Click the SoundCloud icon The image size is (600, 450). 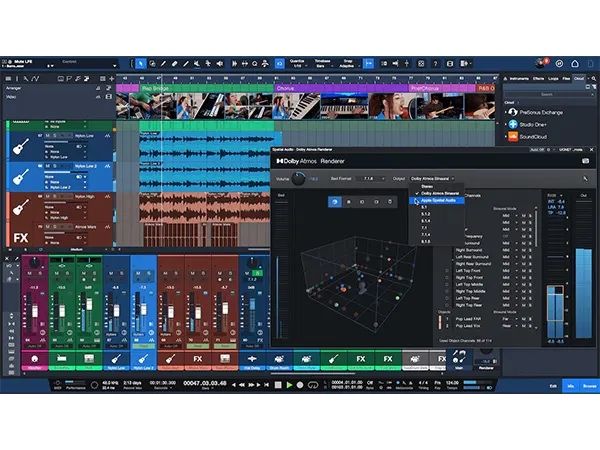(x=513, y=136)
